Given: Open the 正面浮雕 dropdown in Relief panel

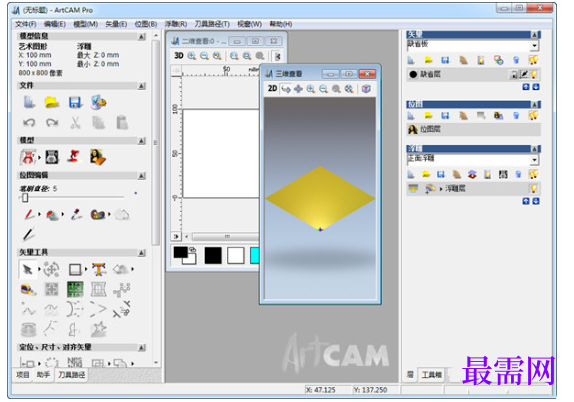Looking at the screenshot, I should [534, 160].
